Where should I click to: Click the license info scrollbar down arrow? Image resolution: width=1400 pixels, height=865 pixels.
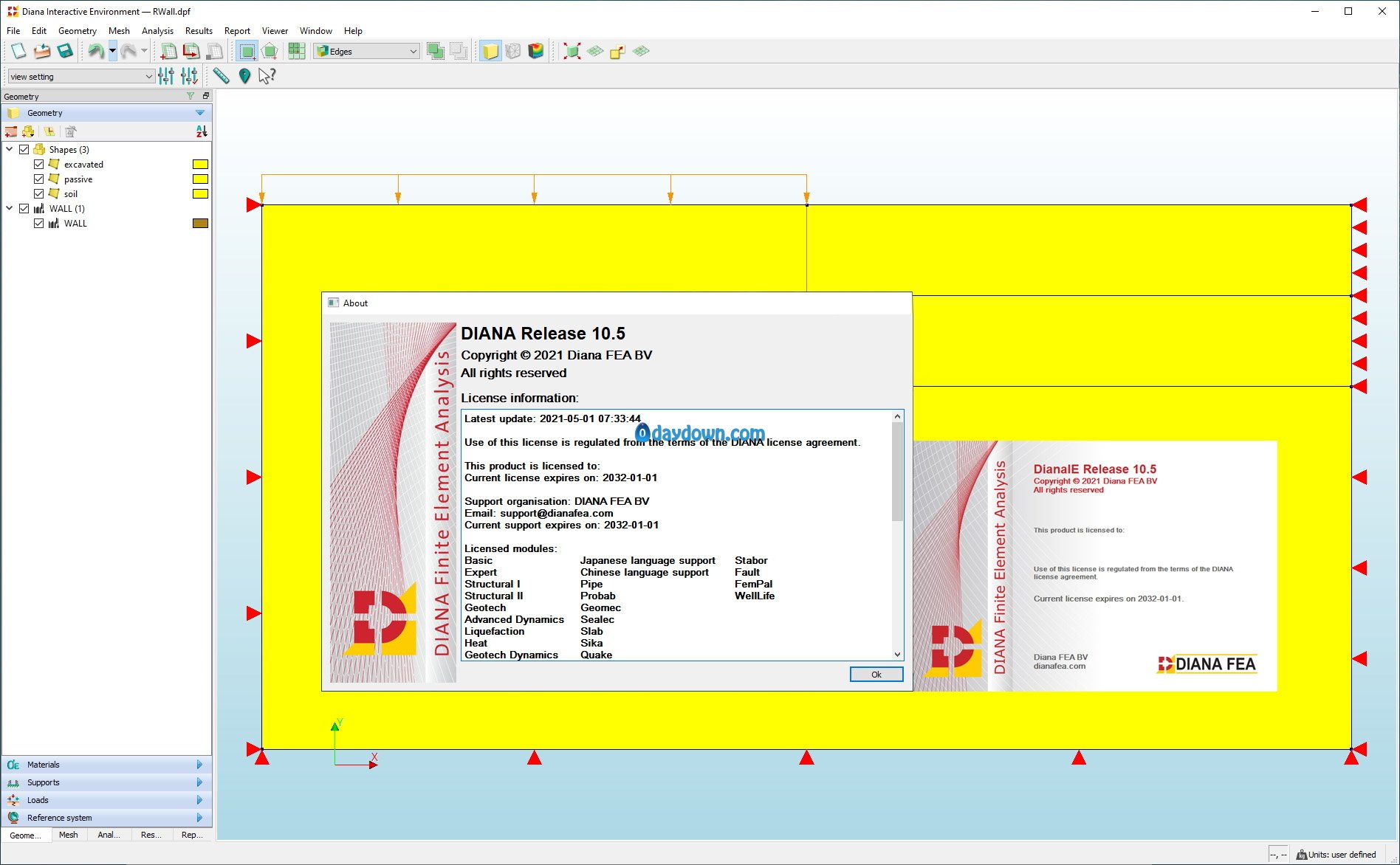897,654
